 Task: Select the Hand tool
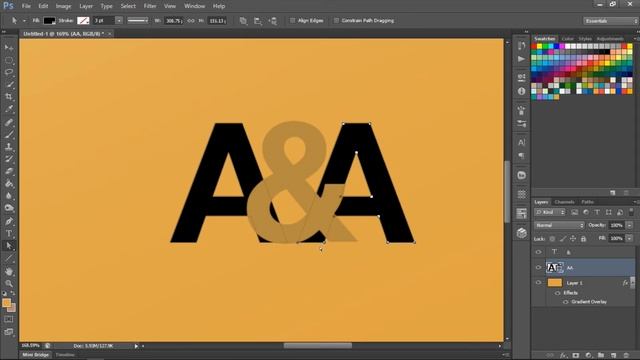point(9,271)
